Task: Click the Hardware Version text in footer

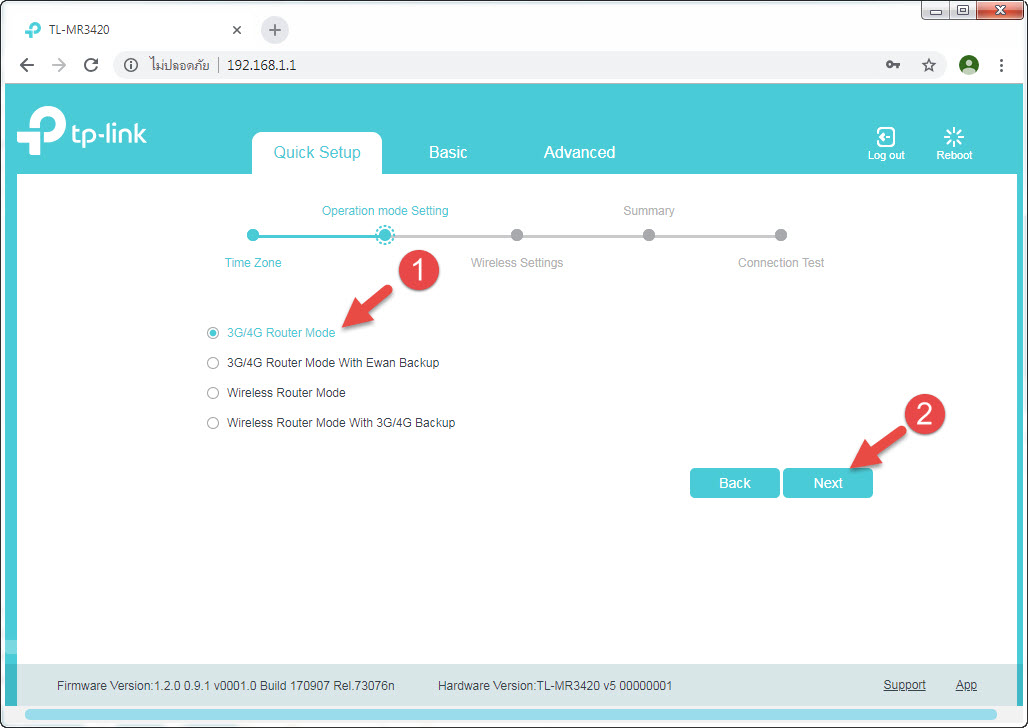Action: click(x=555, y=685)
